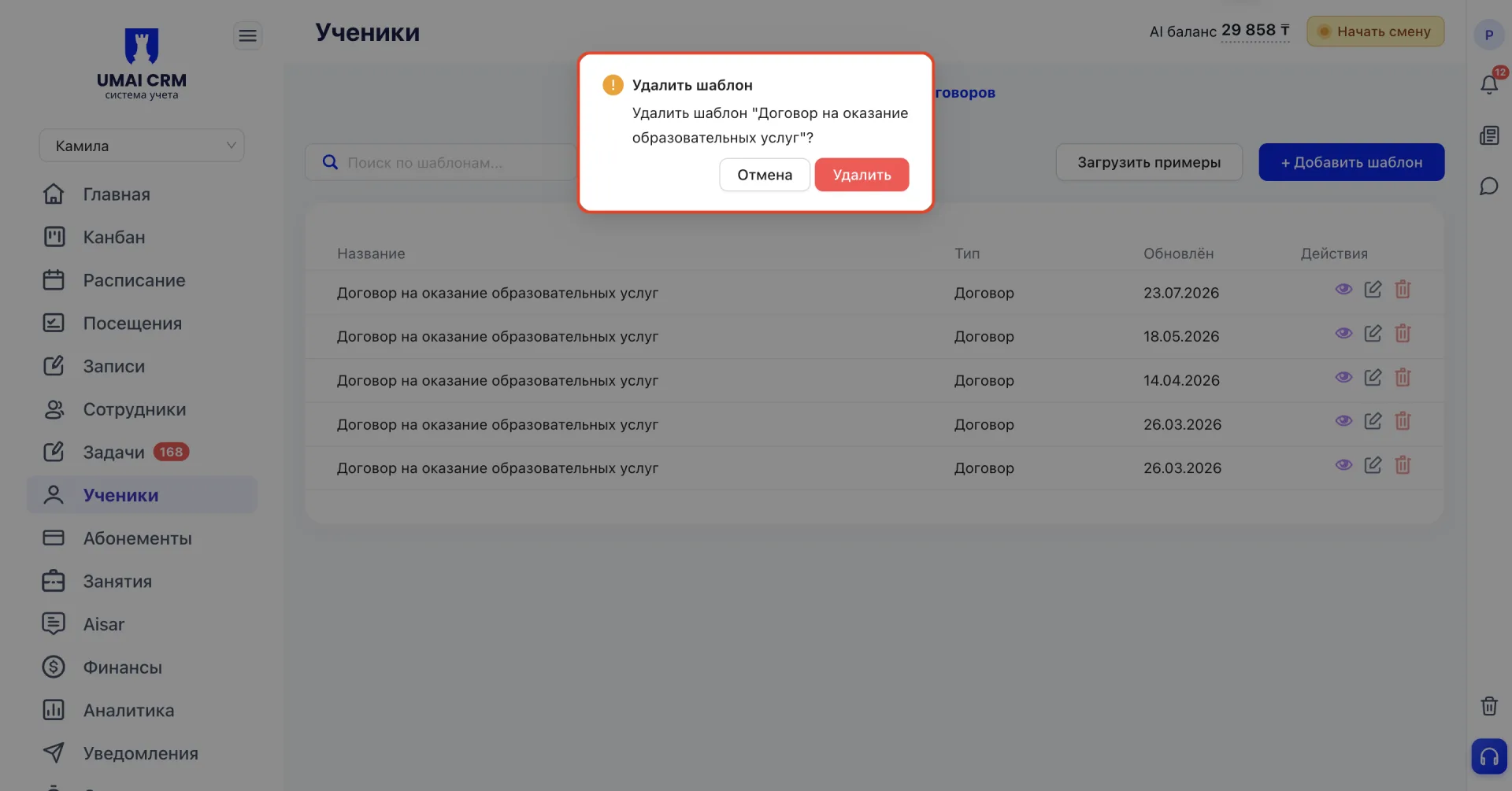Open the notifications bell icon
Image resolution: width=1512 pixels, height=791 pixels.
coord(1489,84)
